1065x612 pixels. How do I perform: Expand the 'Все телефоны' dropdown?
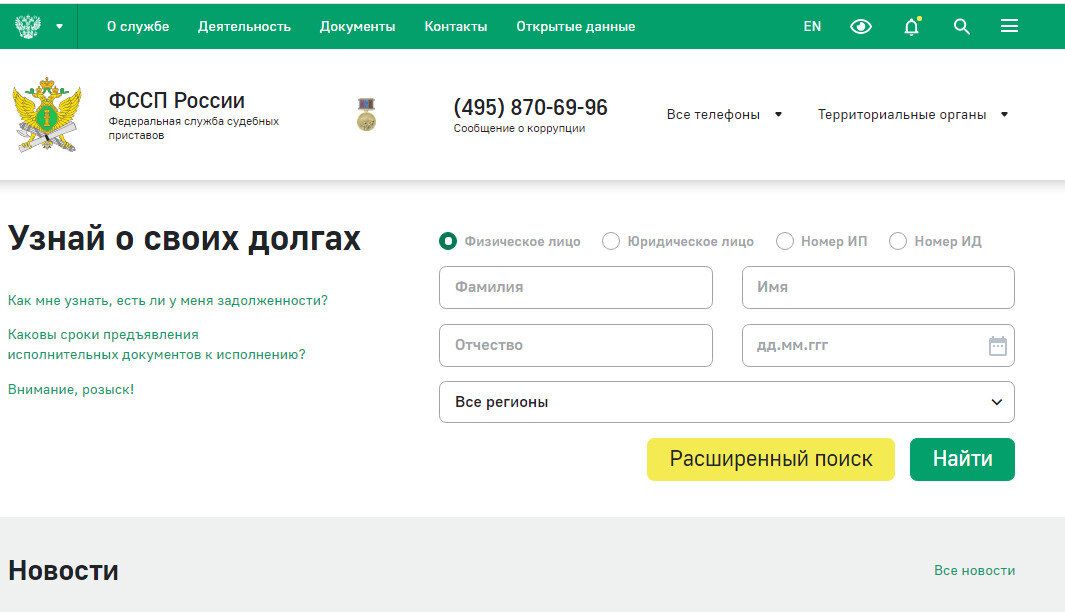[724, 114]
